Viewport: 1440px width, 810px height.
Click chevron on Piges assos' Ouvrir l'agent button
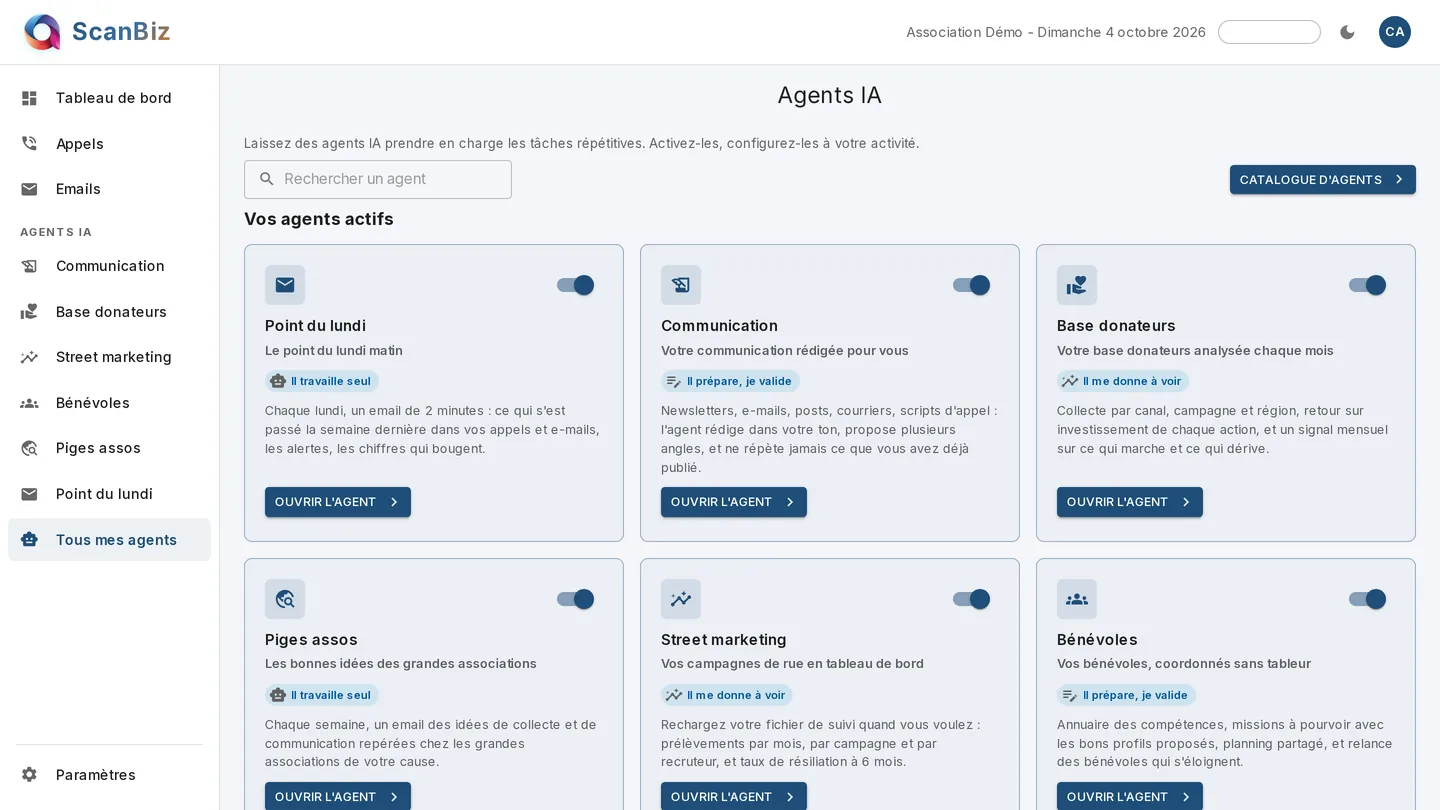tap(394, 797)
